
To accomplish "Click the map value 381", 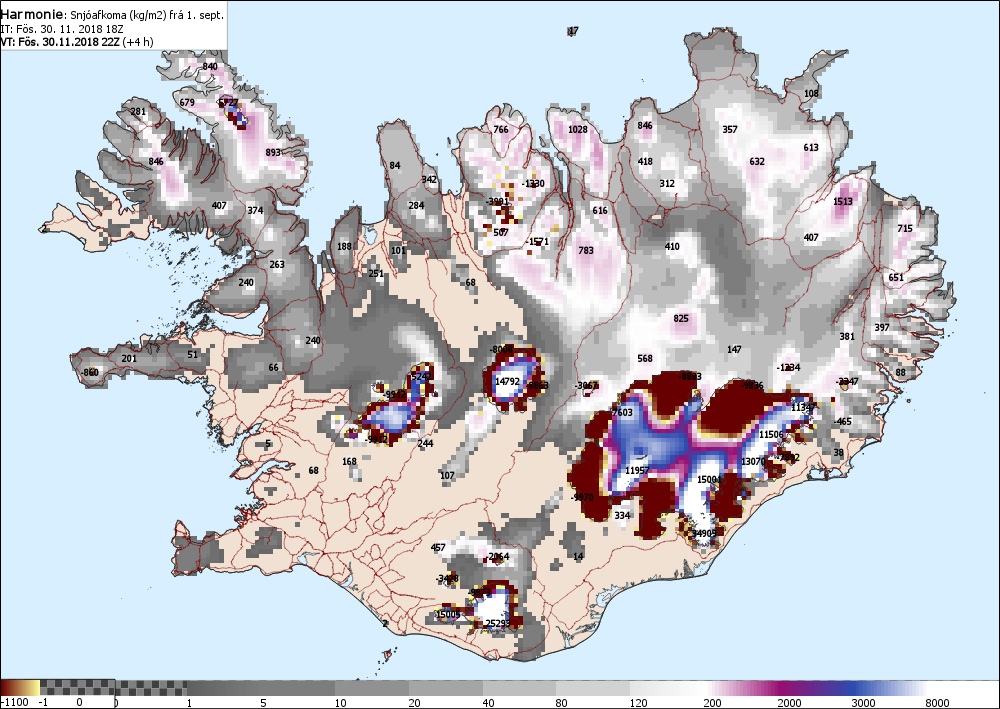I will click(847, 337).
